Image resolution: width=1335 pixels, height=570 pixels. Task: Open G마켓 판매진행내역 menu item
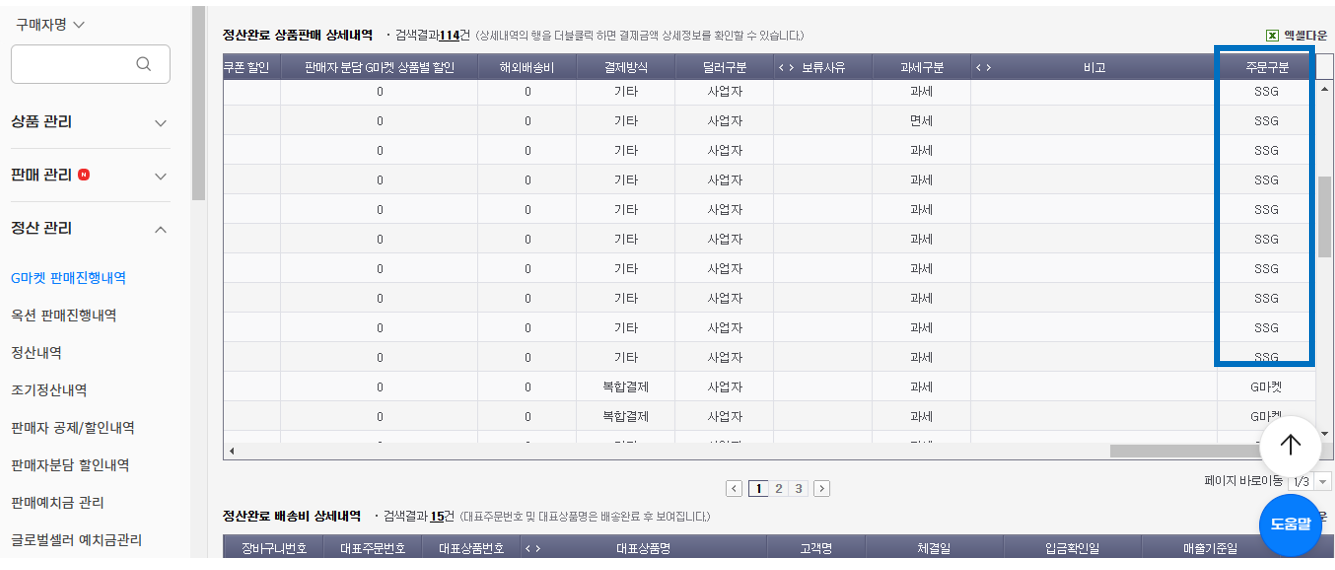click(x=68, y=278)
